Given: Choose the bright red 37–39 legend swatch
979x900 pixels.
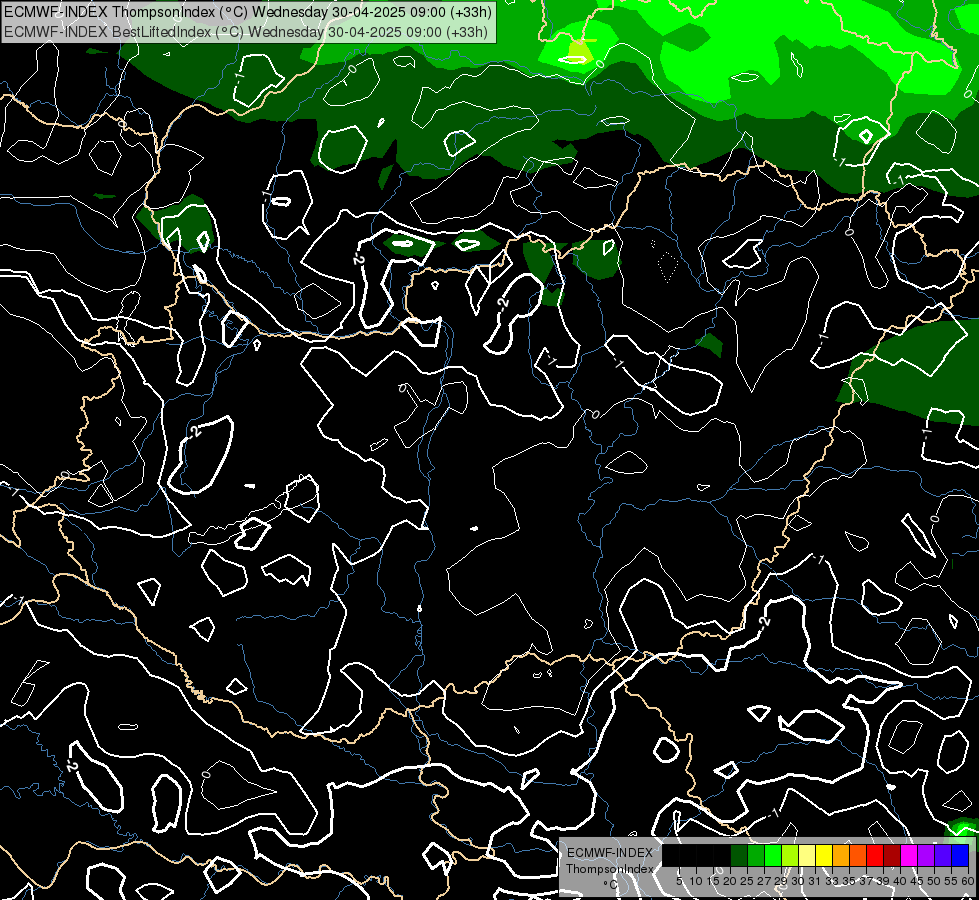Looking at the screenshot, I should tap(875, 855).
